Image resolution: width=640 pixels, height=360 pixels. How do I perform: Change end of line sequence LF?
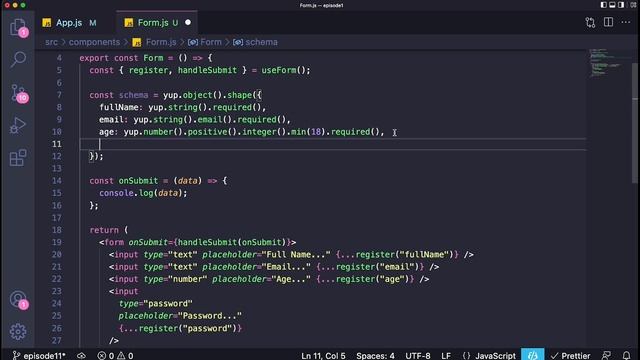[446, 356]
